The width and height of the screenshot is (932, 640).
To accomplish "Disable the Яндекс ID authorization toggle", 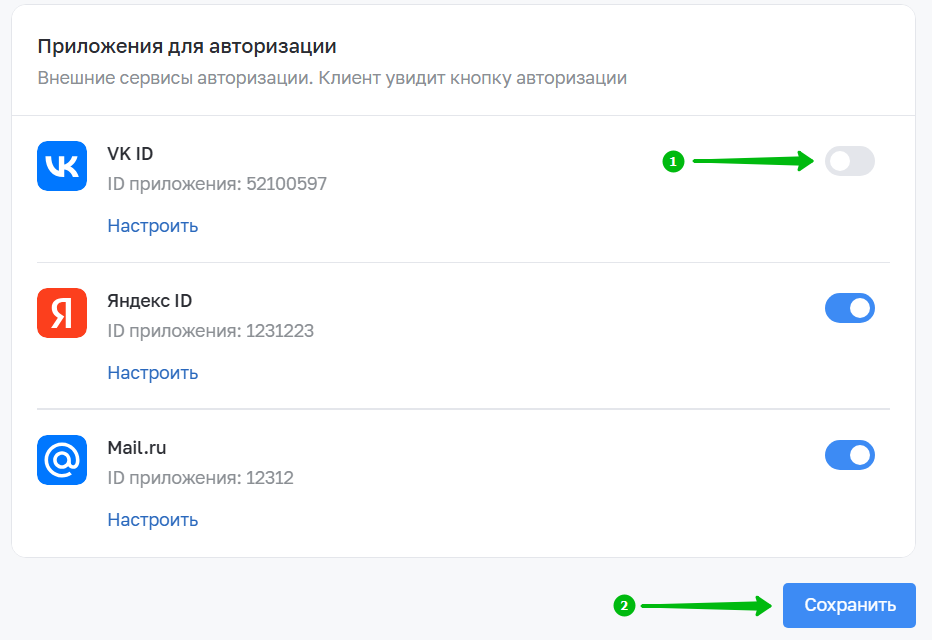I will 849,308.
